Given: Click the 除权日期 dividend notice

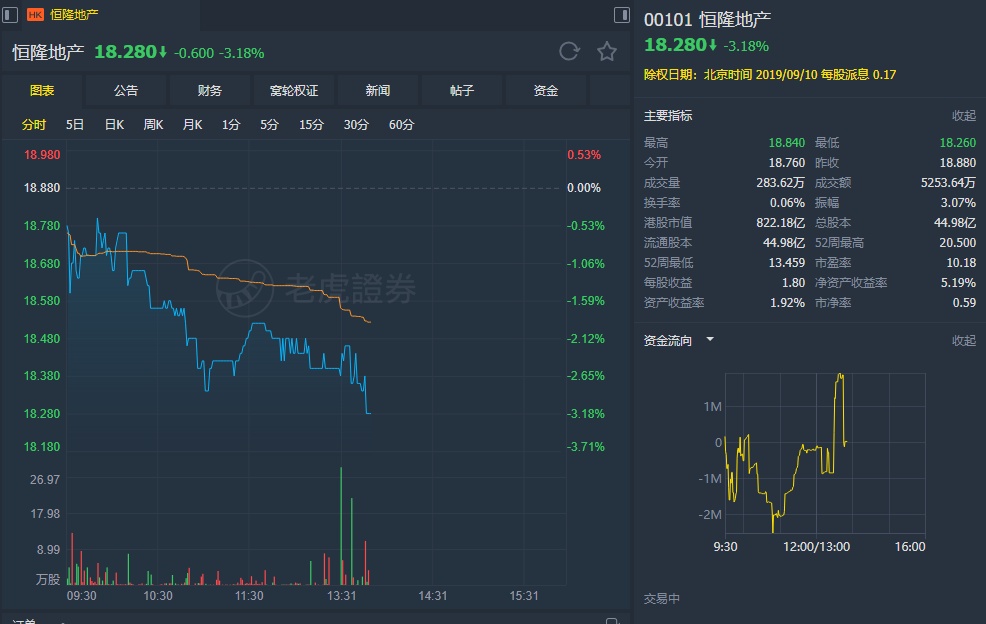Looking at the screenshot, I should click(770, 74).
